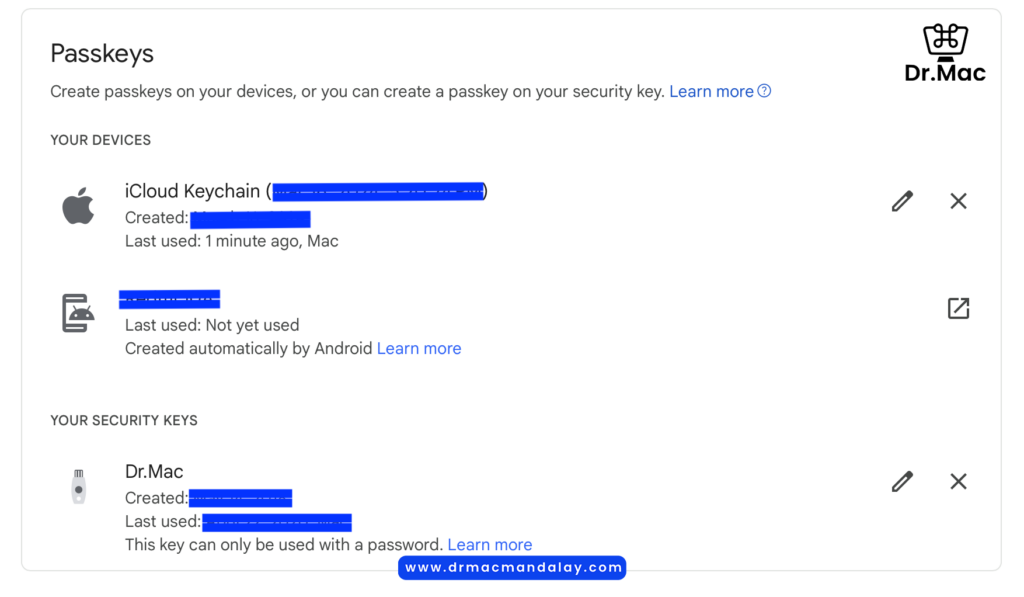This screenshot has width=1024, height=597.
Task: Remove the iCloud Keychain passkey
Action: [958, 201]
